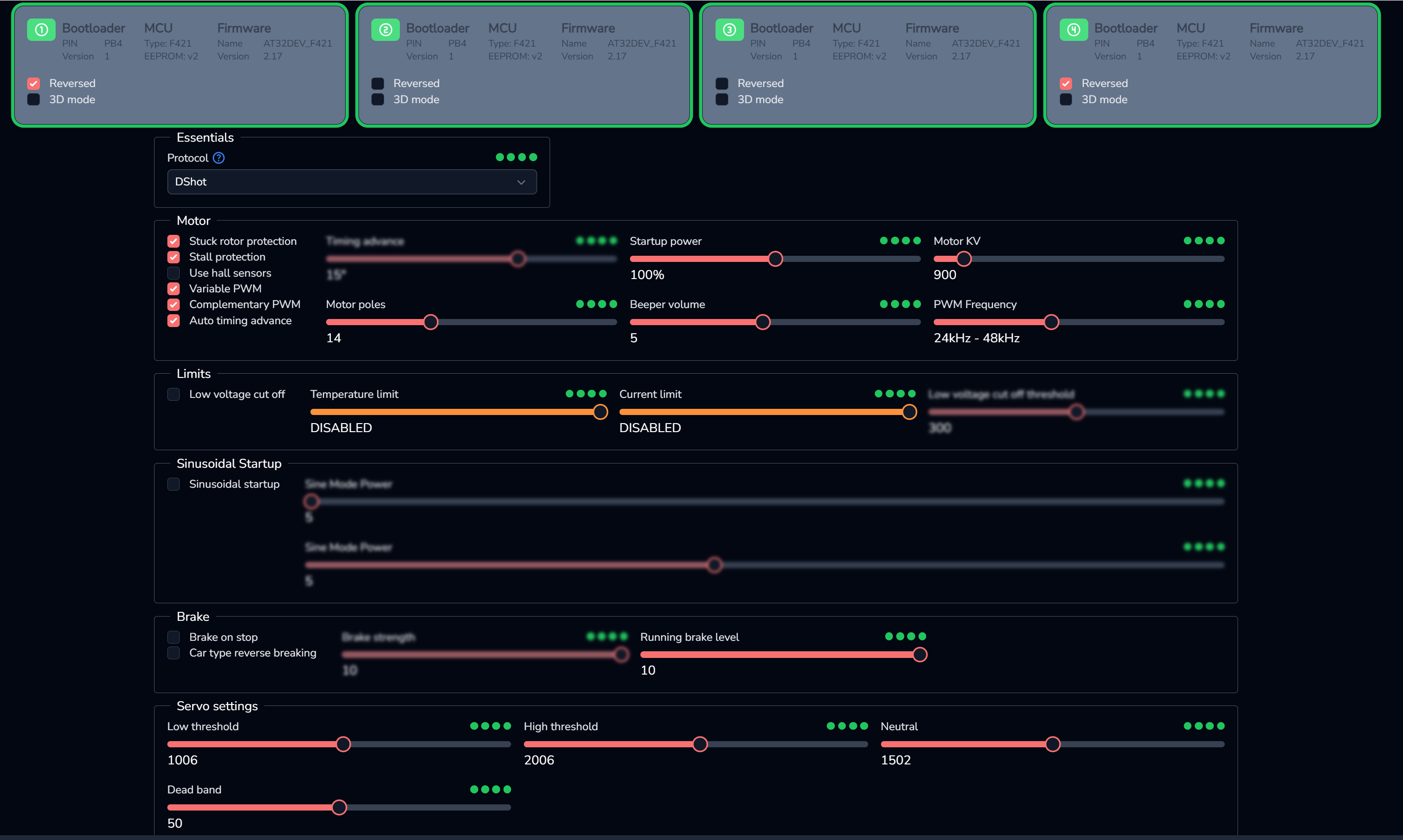Viewport: 1403px width, 840px height.
Task: Enable Low voltage cut off
Action: 174,394
